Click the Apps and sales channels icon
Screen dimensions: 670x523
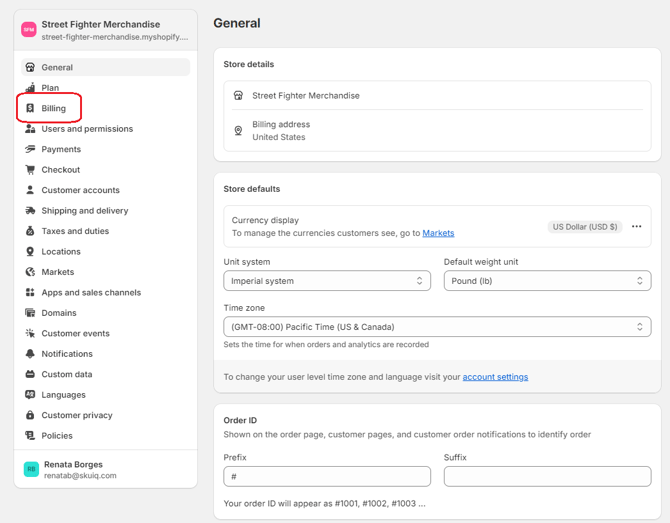pyautogui.click(x=30, y=292)
